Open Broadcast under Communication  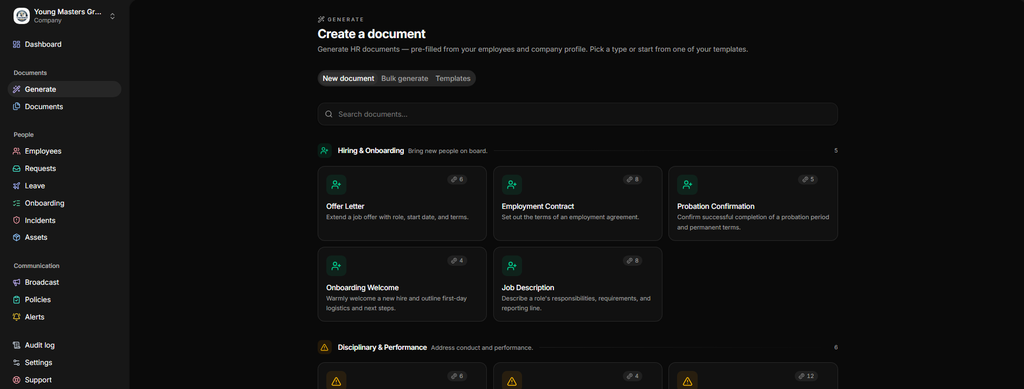pos(64,282)
